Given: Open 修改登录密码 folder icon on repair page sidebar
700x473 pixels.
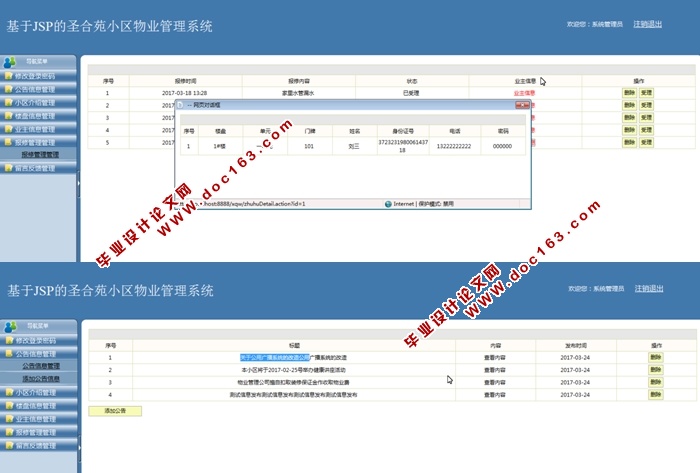Looking at the screenshot, I should (x=8, y=76).
